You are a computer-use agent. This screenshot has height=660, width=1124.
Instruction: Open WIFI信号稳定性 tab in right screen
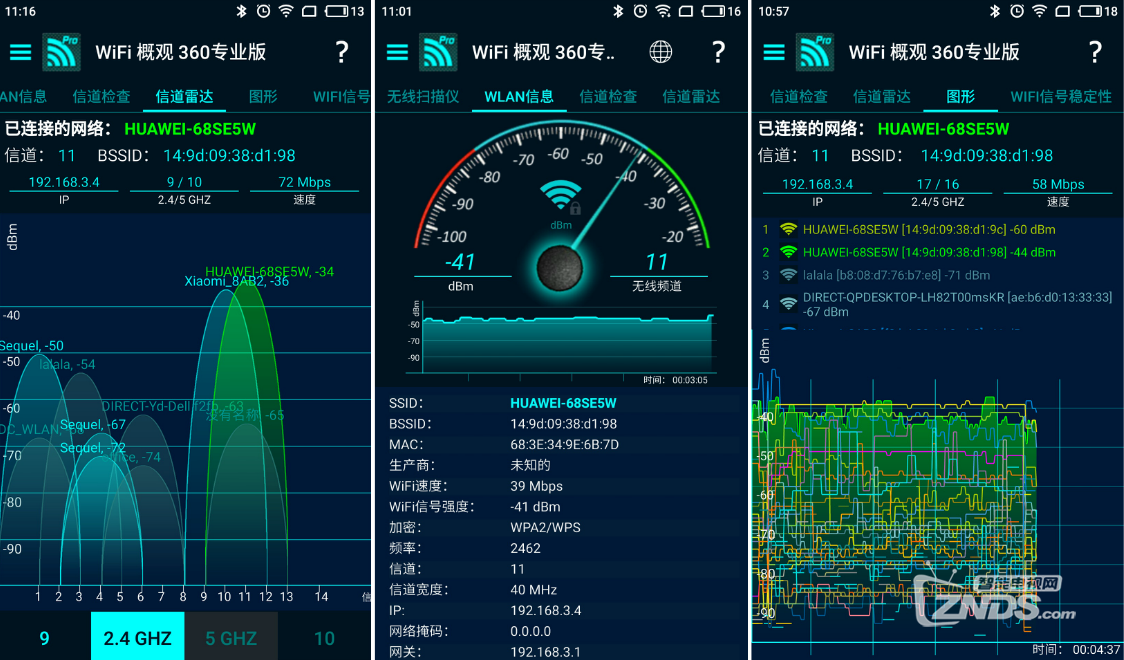pos(1061,97)
